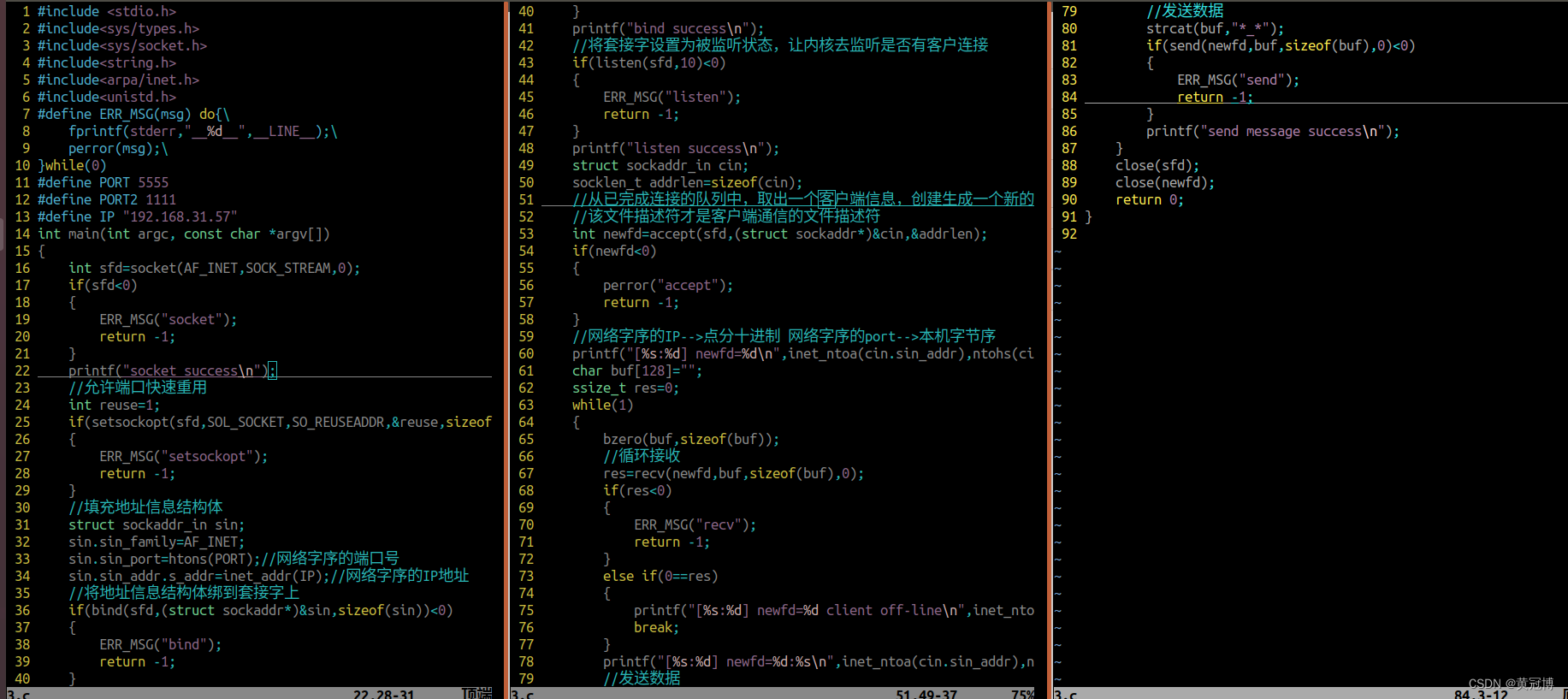This screenshot has height=699, width=1568.
Task: Click '#include<sys/types.h>' on line 2
Action: [118, 28]
